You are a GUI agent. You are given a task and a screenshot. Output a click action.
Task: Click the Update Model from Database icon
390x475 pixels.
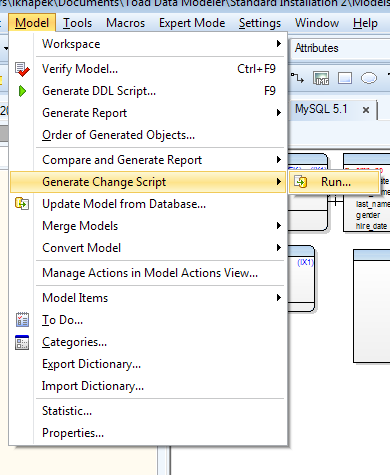[22, 203]
